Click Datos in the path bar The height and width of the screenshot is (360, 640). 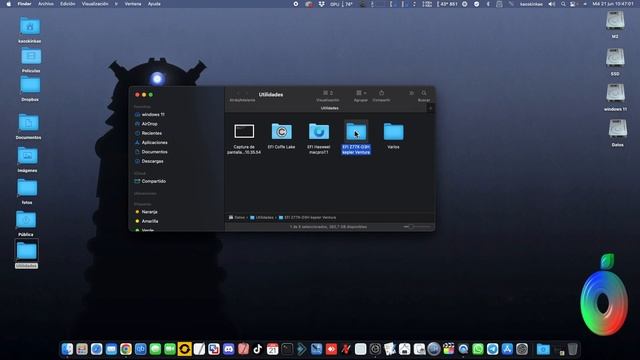237,218
